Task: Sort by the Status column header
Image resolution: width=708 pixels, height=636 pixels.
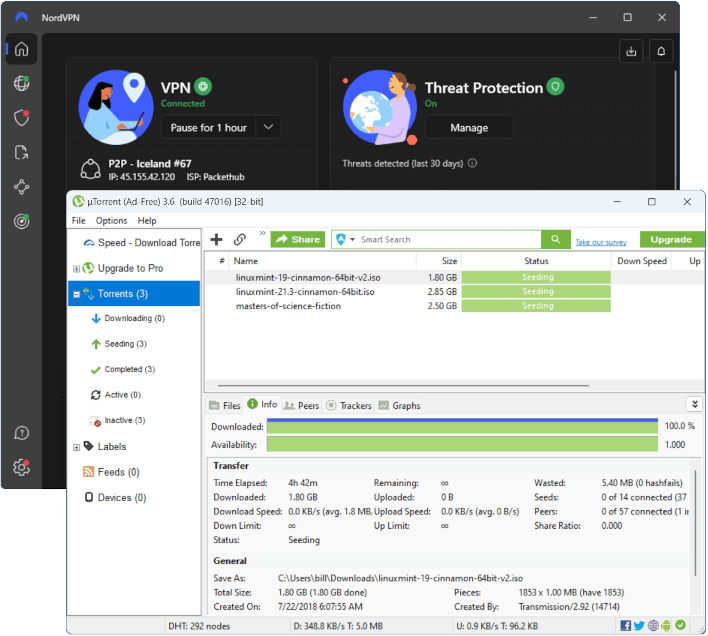Action: 536,261
